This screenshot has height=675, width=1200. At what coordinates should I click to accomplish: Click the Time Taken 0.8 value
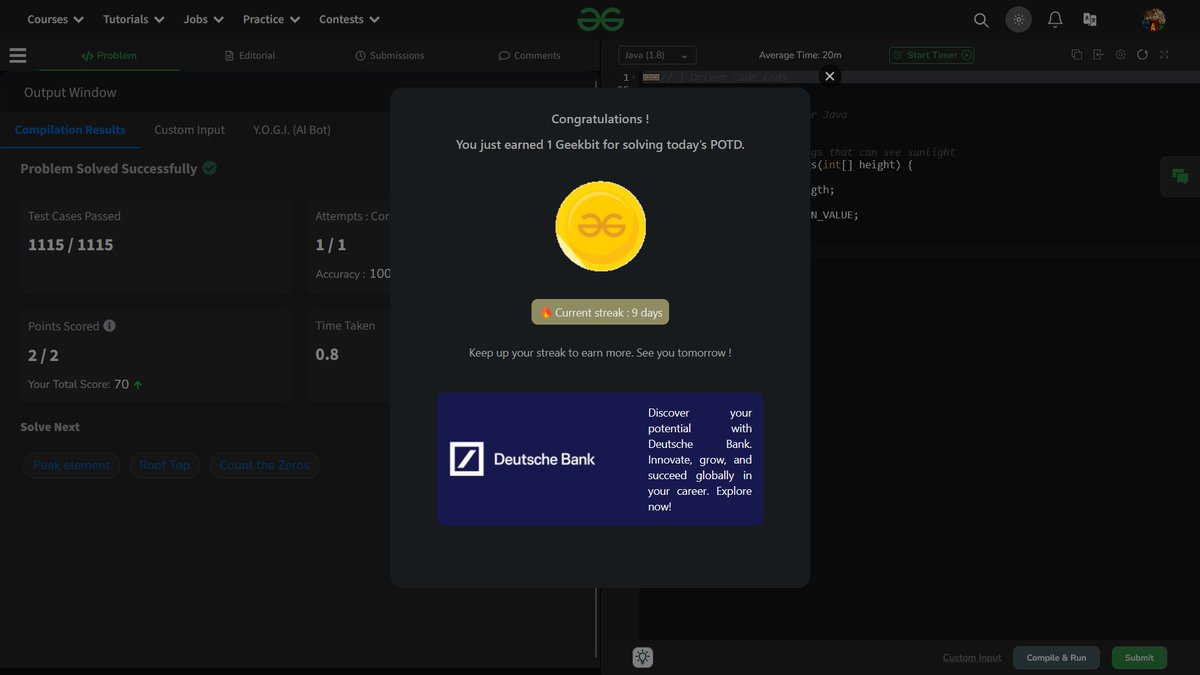point(327,354)
